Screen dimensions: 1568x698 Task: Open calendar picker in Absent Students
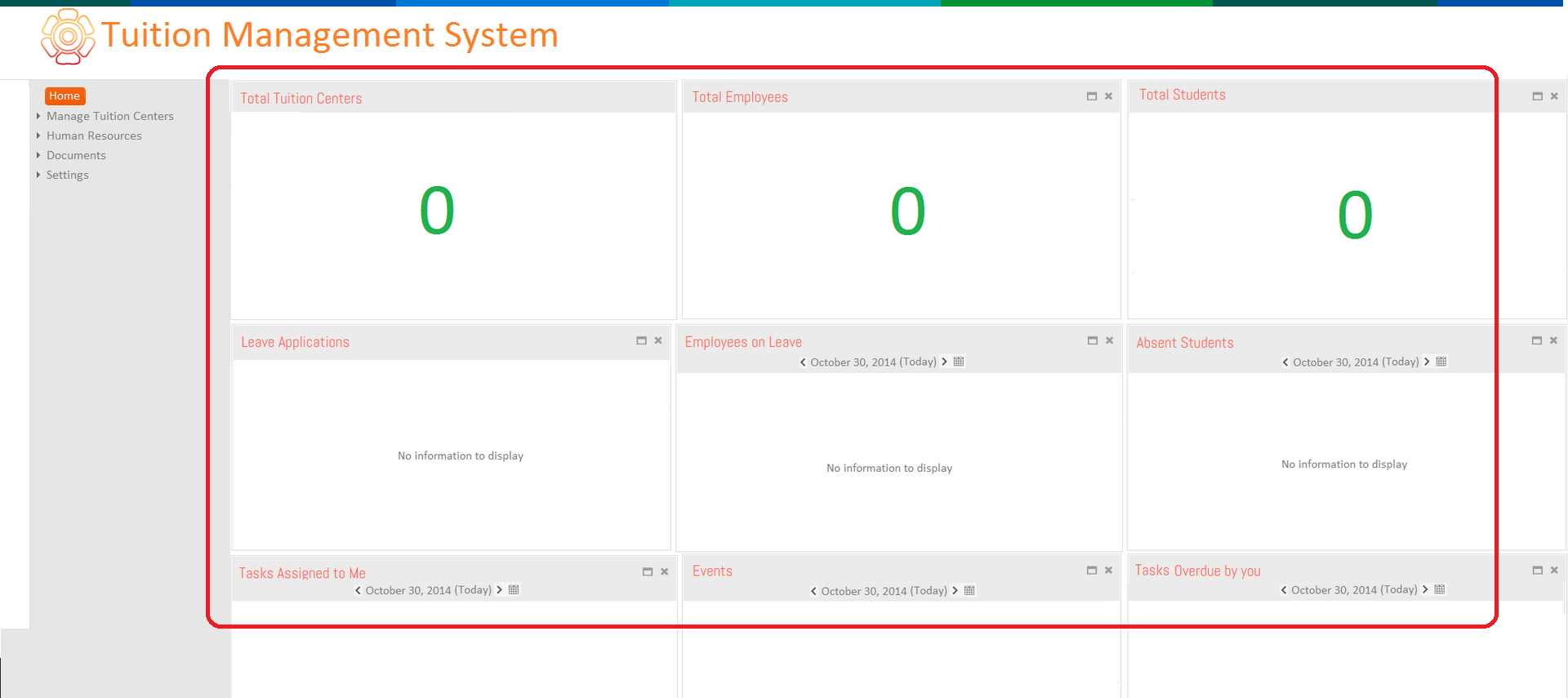coord(1441,362)
